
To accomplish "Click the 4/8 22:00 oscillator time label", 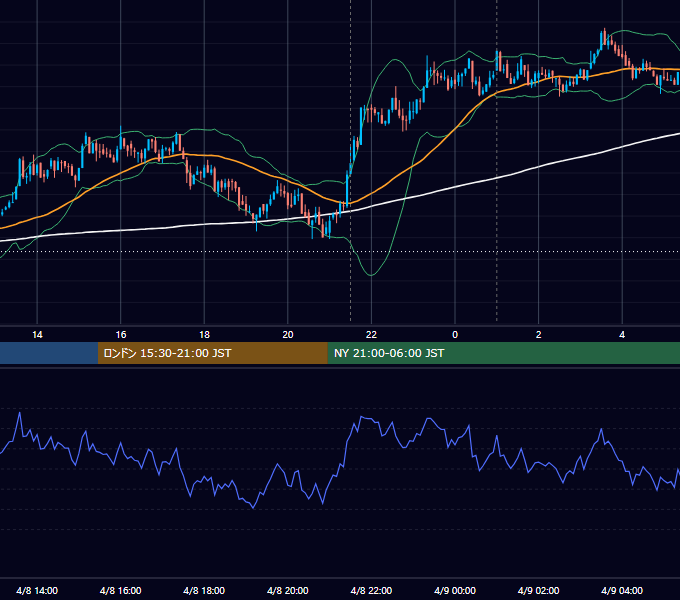I will point(371,590).
